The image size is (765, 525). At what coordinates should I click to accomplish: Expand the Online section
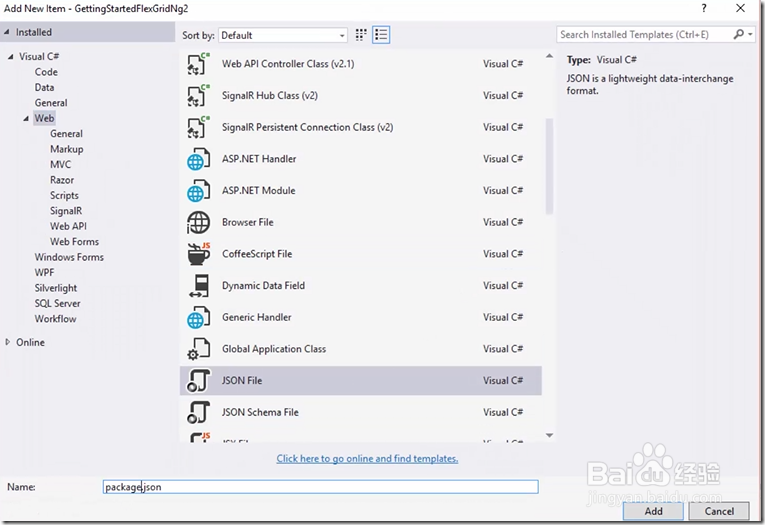[x=7, y=342]
